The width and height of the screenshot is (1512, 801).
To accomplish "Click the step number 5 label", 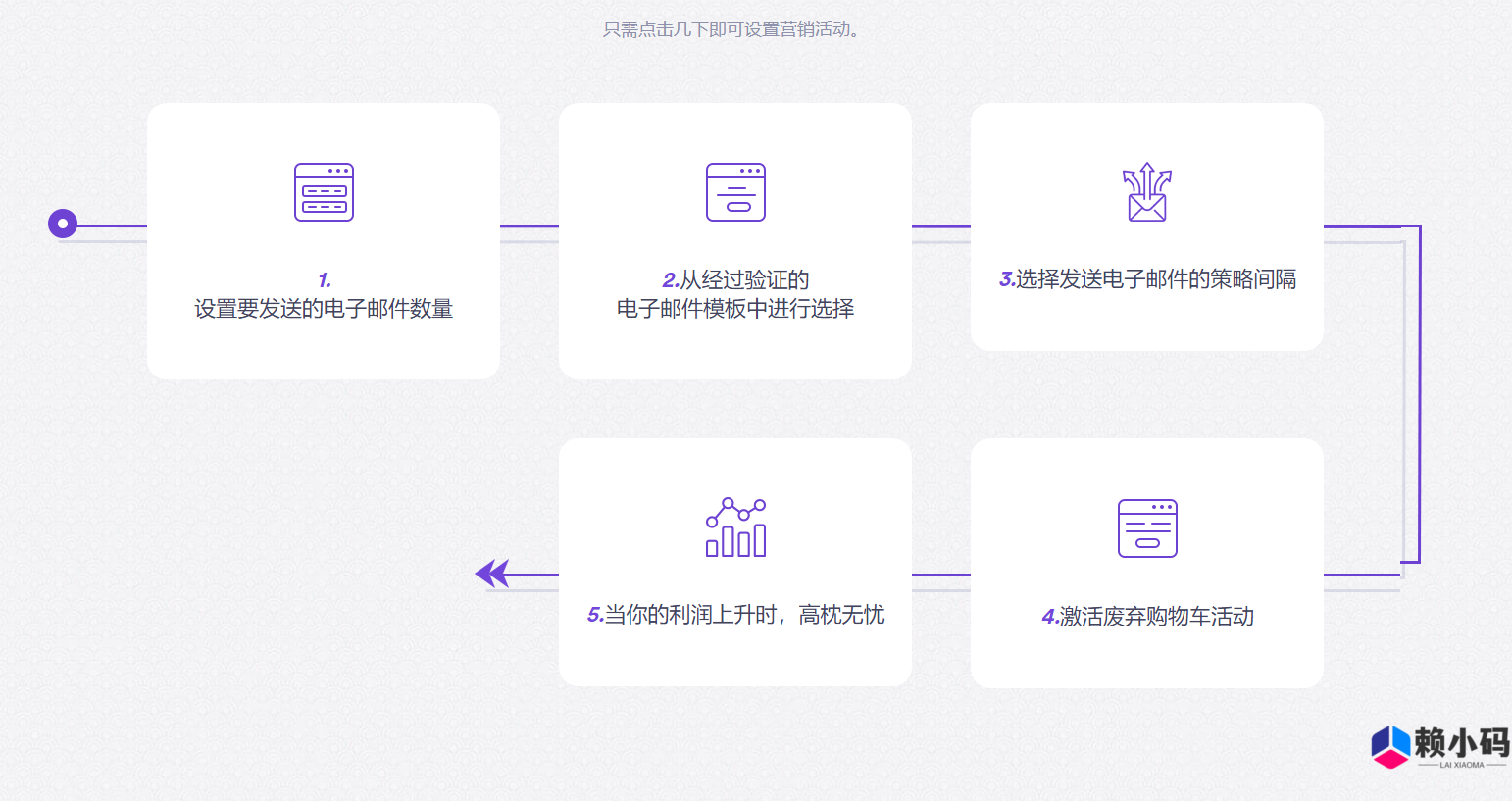I will [x=594, y=615].
